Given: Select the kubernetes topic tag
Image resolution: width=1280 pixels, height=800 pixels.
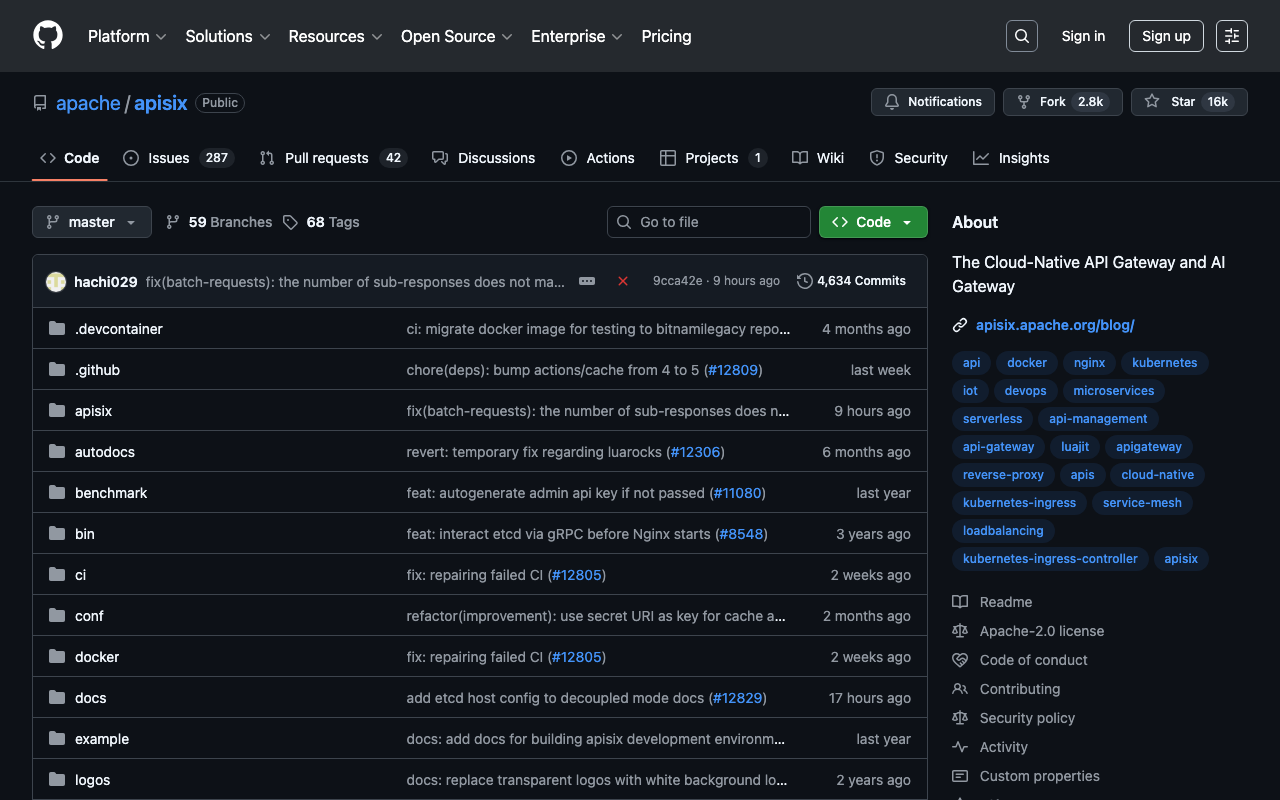Looking at the screenshot, I should (1164, 363).
